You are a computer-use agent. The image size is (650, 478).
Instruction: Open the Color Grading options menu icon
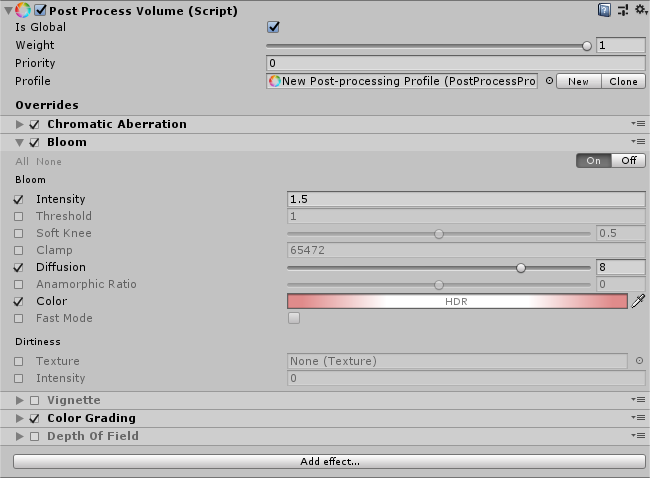(x=638, y=418)
